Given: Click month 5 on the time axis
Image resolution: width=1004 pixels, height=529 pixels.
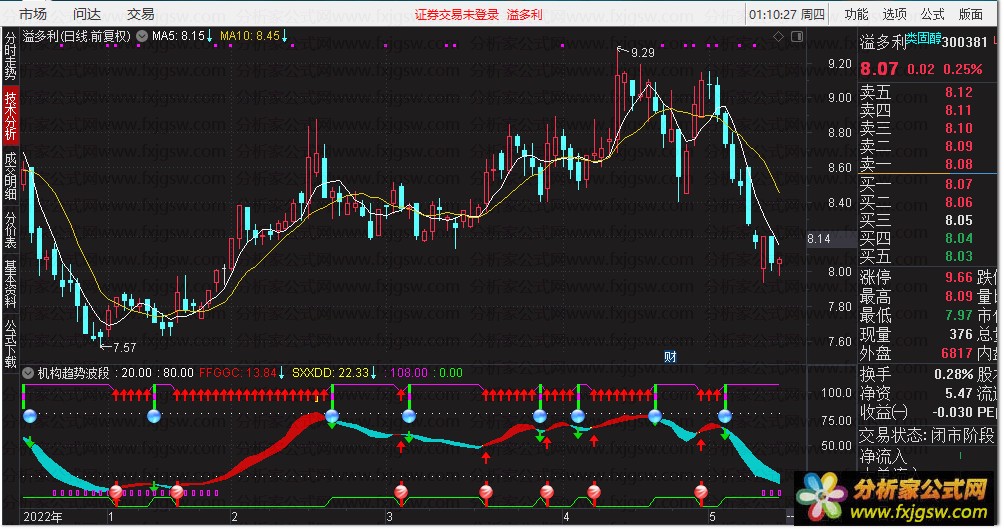Looking at the screenshot, I should pos(712,517).
